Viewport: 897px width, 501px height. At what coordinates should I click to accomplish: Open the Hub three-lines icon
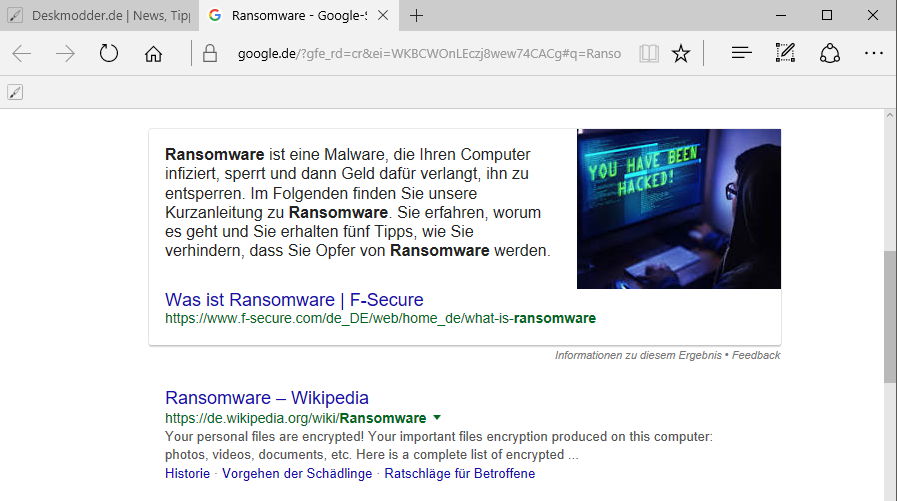click(x=741, y=53)
